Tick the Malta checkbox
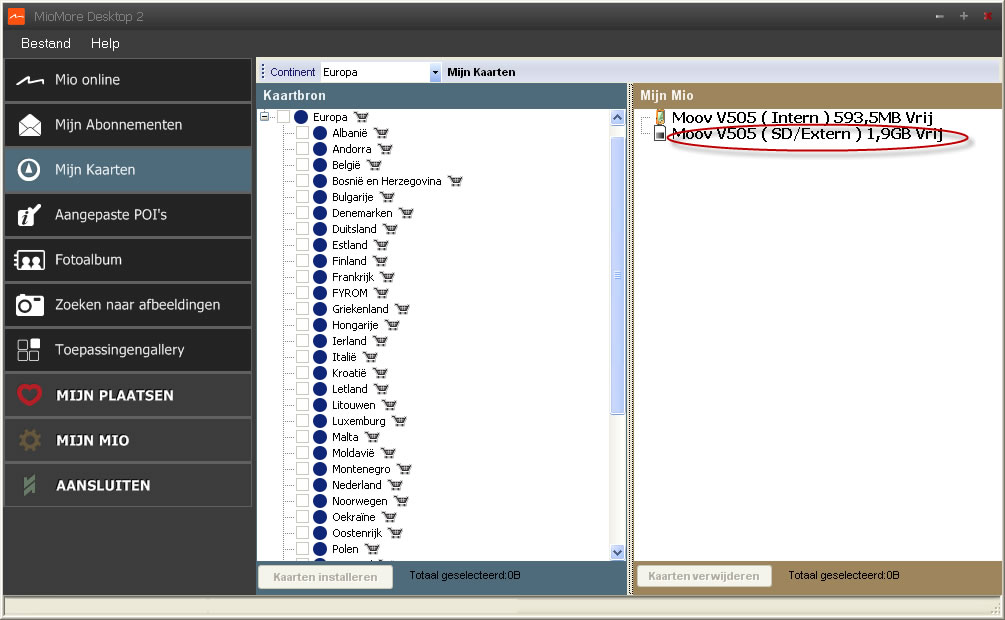1005x620 pixels. (303, 437)
